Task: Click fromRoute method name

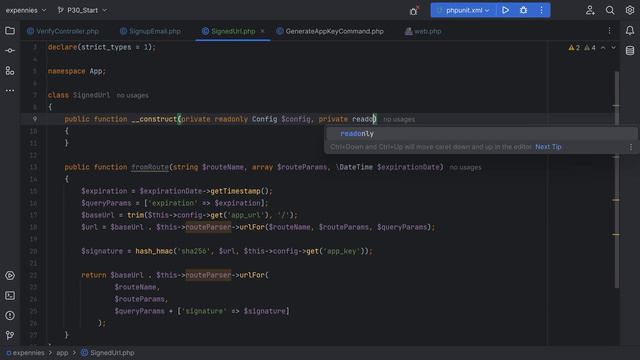Action: (x=150, y=167)
